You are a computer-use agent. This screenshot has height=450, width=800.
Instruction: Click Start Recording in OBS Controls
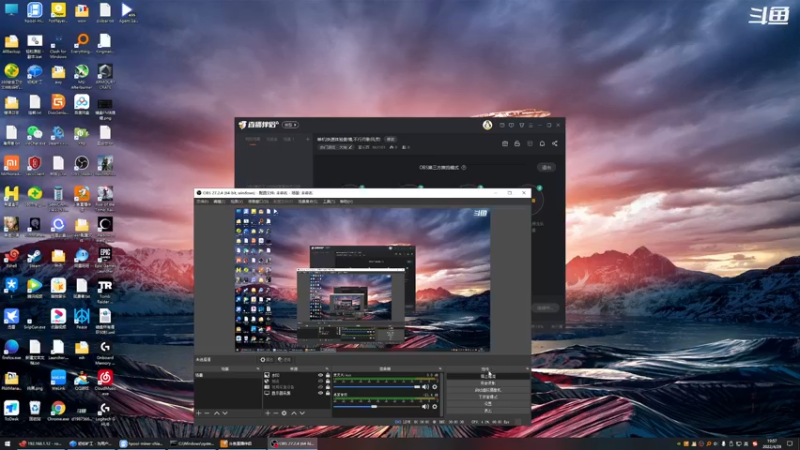[x=488, y=383]
